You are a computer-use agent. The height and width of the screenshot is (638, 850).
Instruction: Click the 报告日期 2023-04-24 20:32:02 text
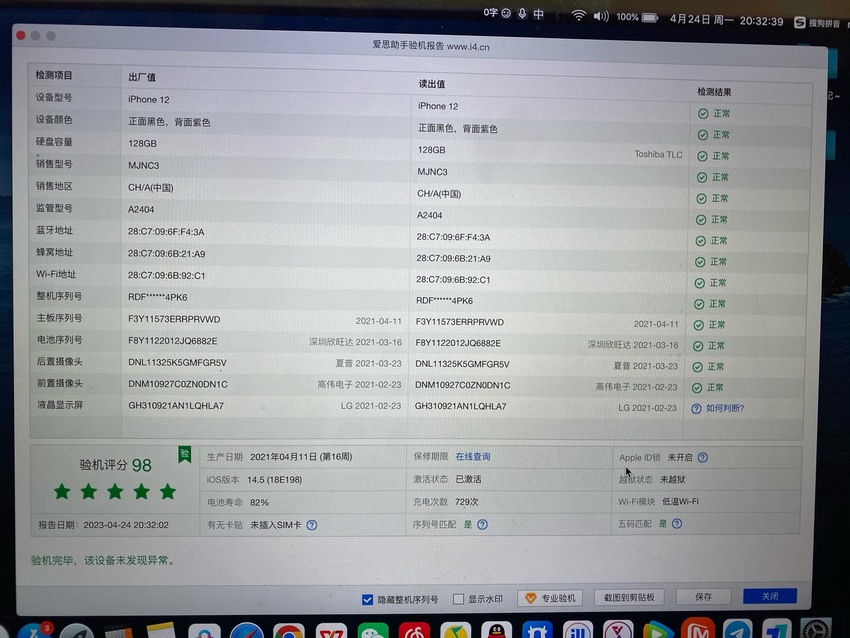click(103, 525)
